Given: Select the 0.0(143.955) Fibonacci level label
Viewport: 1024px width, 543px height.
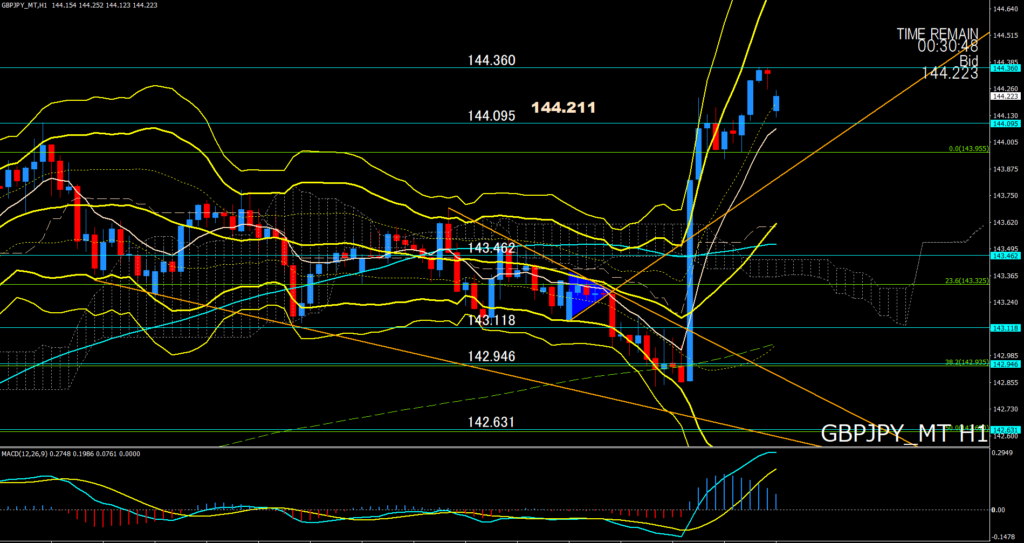Looking at the screenshot, I should click(969, 149).
